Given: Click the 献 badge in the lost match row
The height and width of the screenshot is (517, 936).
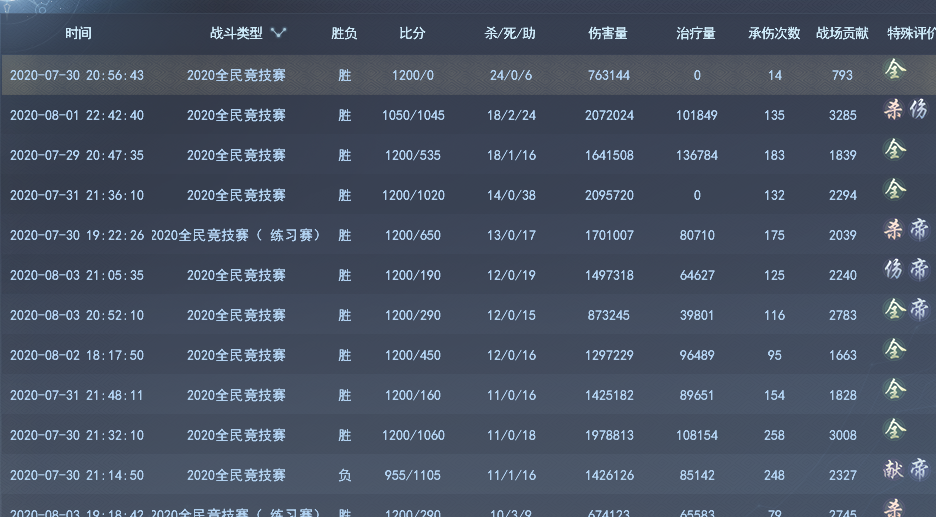Looking at the screenshot, I should [894, 469].
